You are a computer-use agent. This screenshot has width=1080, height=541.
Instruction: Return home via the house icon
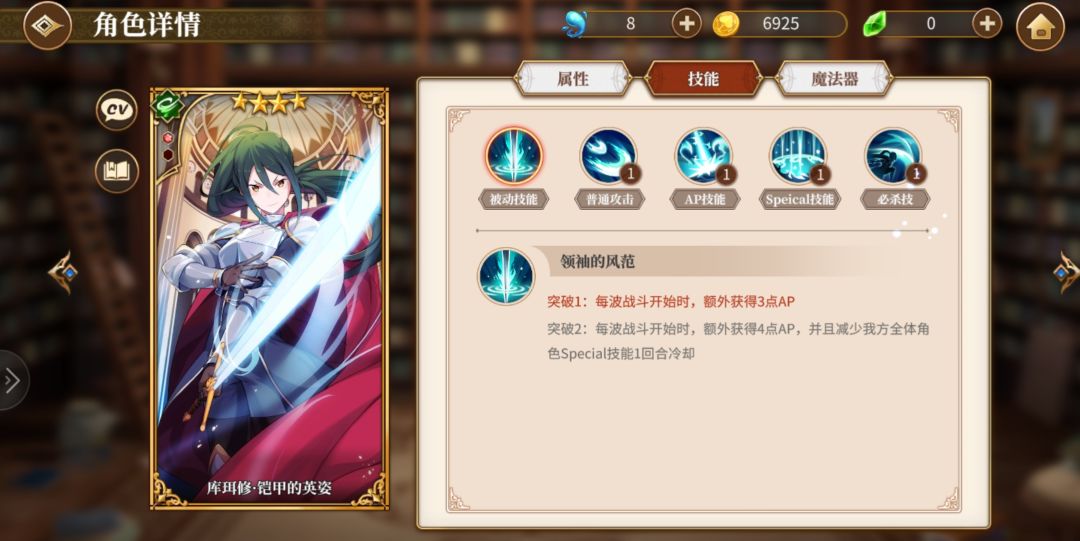click(x=1040, y=26)
